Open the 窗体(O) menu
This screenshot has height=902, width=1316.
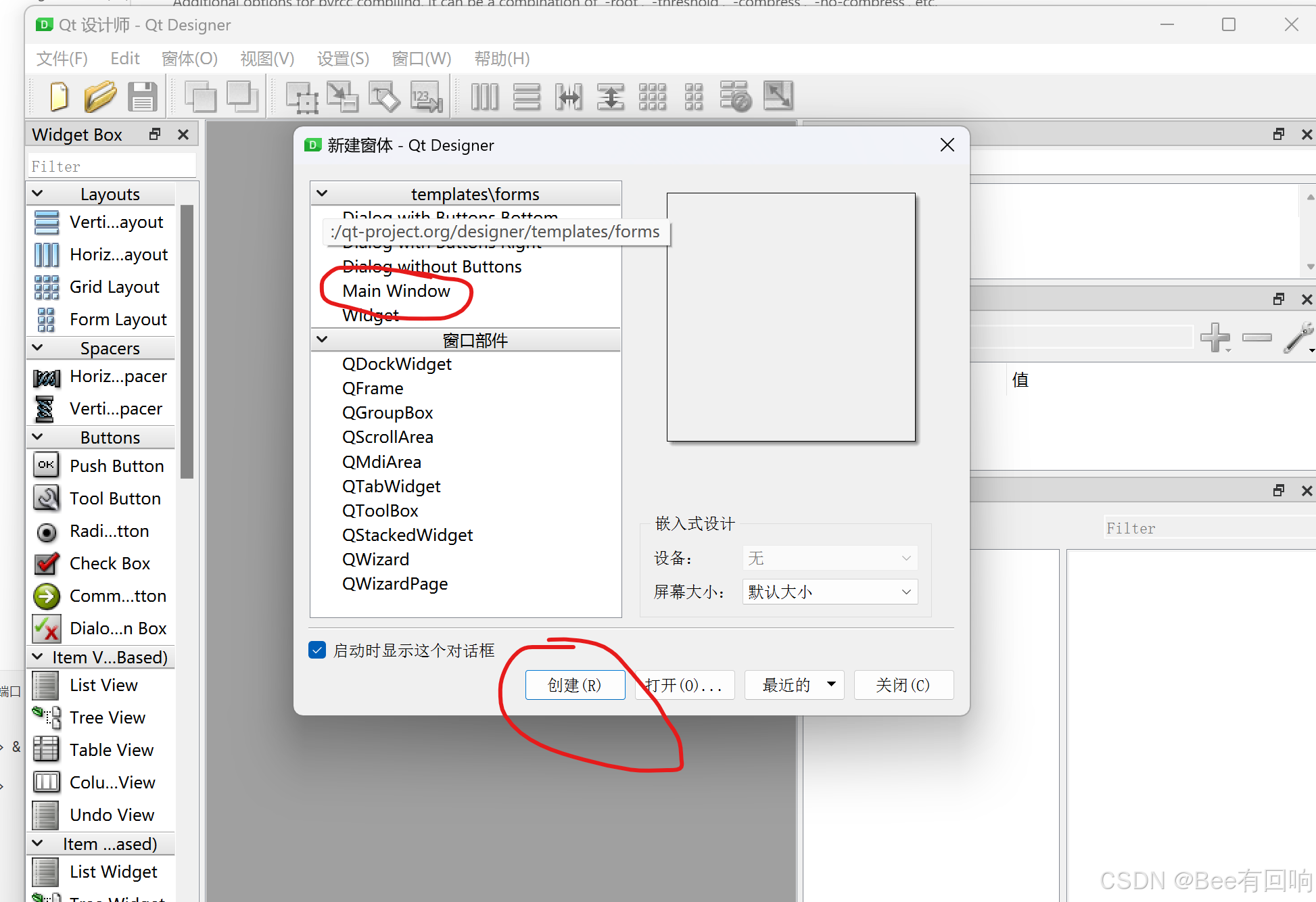click(189, 59)
